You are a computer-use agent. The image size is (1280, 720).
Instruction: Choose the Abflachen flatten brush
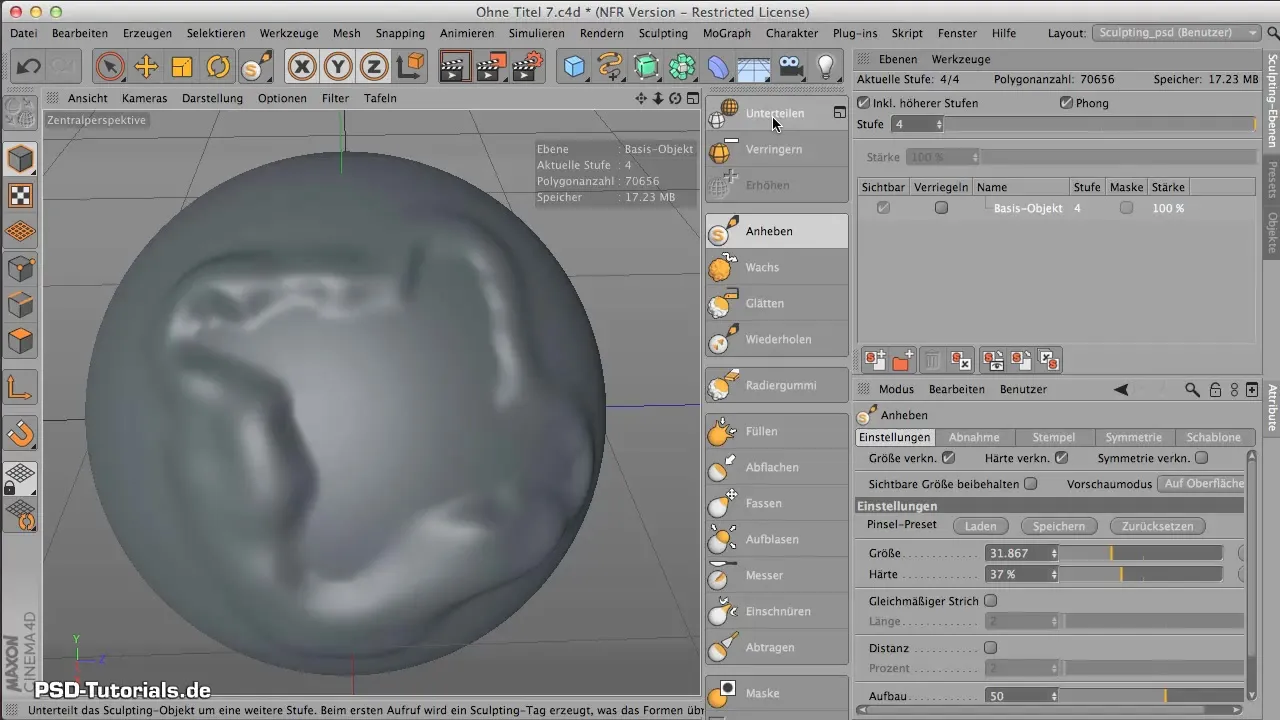pos(776,467)
